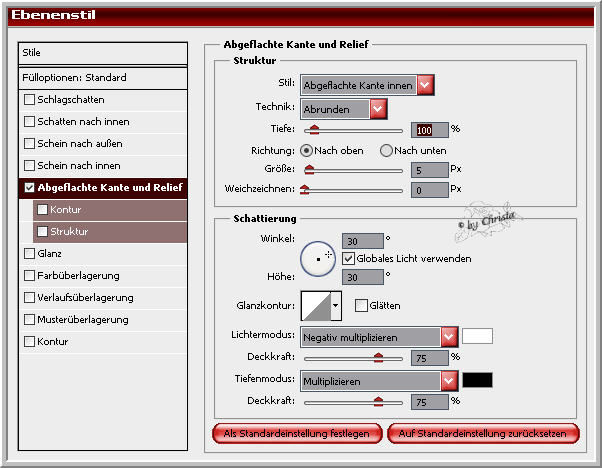The width and height of the screenshot is (602, 468).
Task: Expand the Glanzkontur picker arrow
Action: pos(336,306)
